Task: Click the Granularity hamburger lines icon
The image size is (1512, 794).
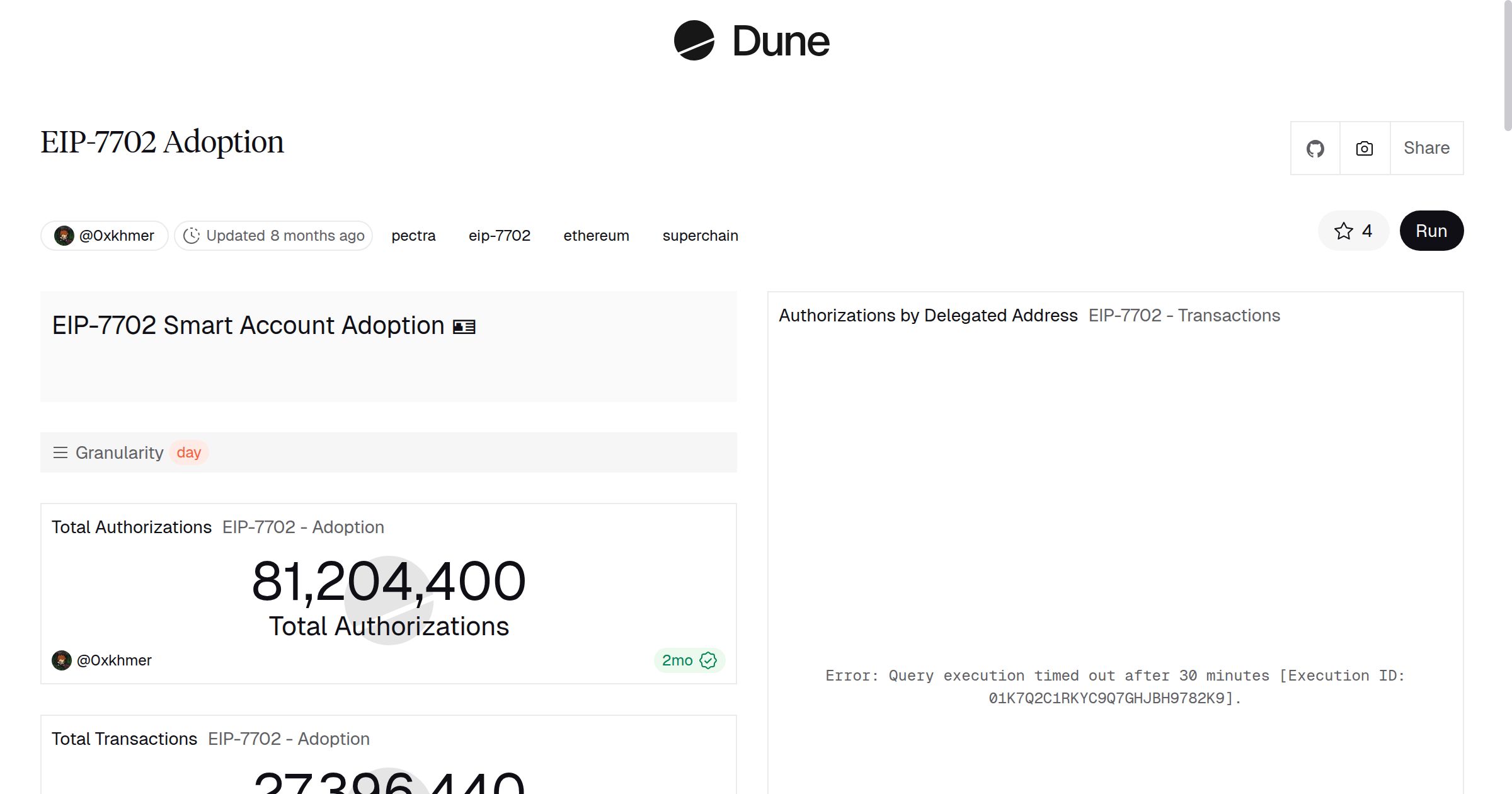Action: [60, 452]
